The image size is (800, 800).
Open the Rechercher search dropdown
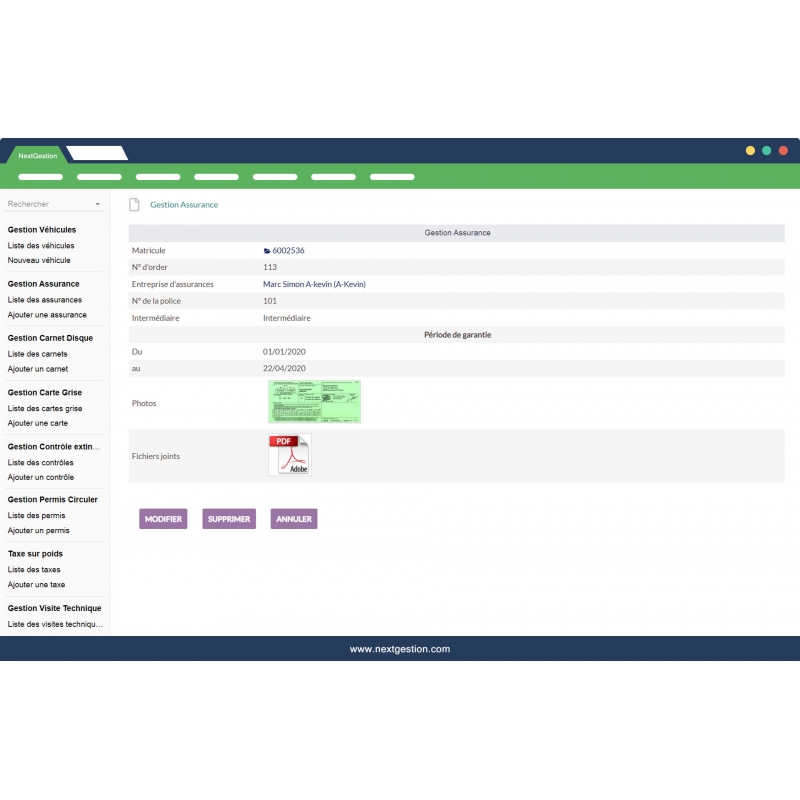97,204
